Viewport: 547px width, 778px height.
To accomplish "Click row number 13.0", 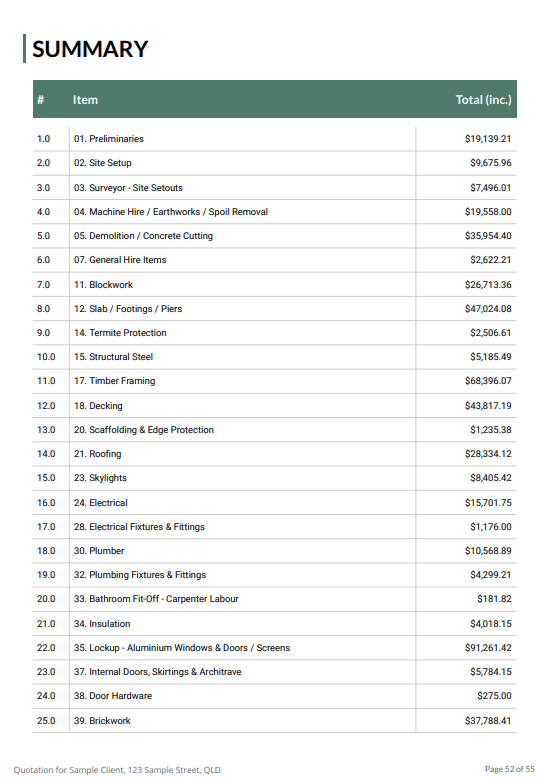I will tap(46, 430).
